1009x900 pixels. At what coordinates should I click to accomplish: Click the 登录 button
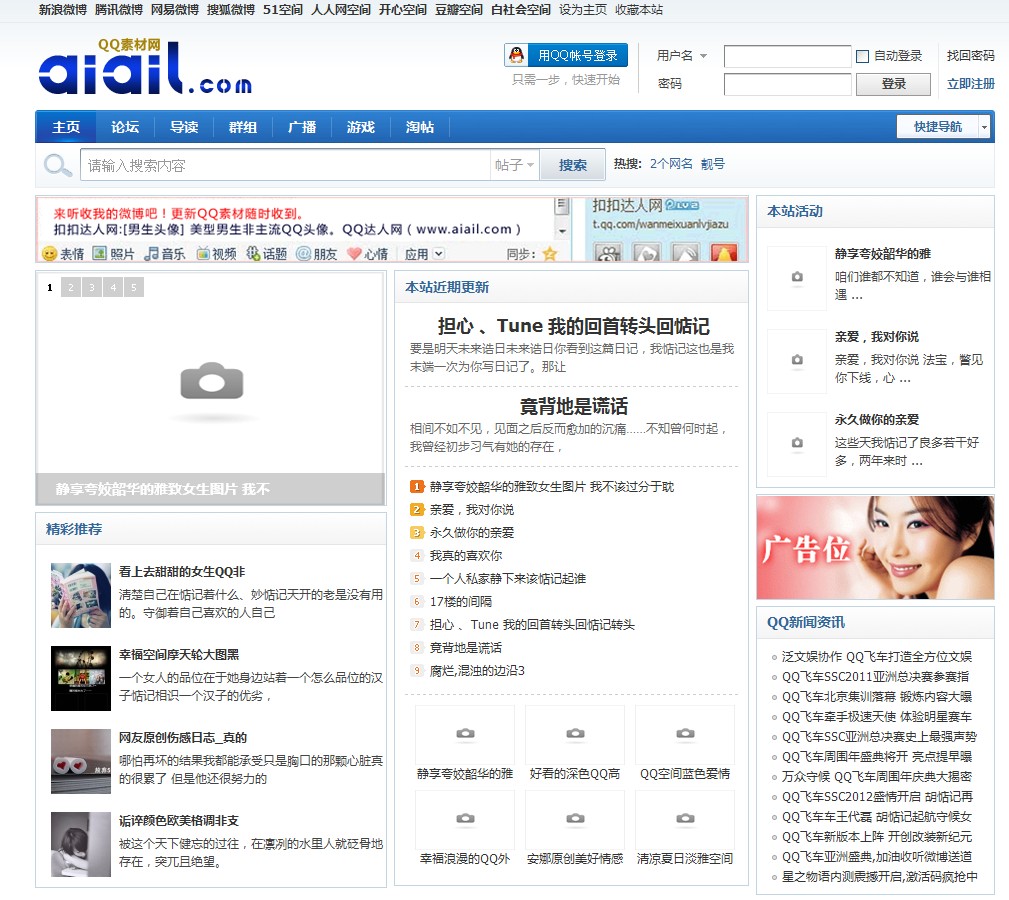coord(893,84)
